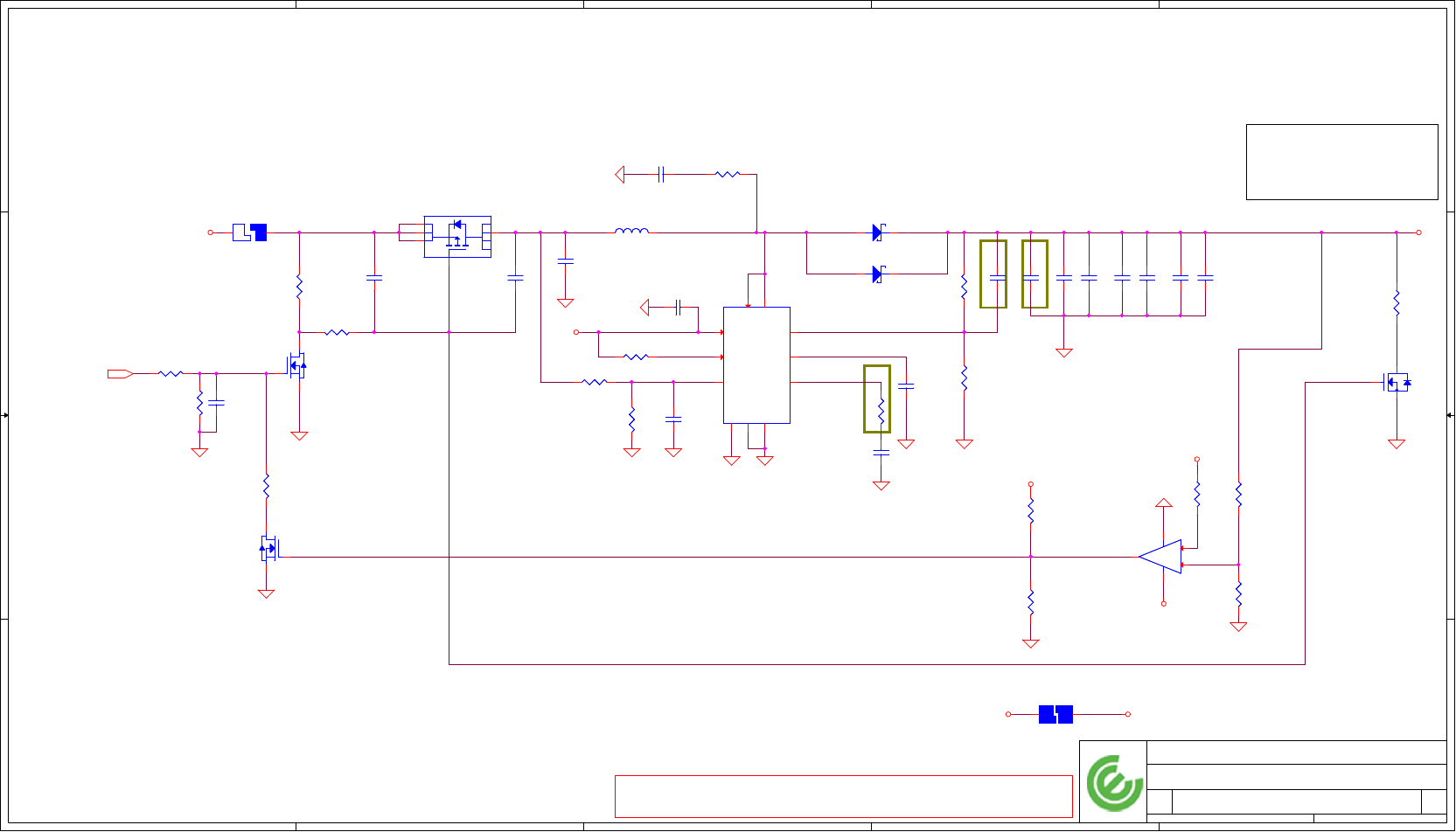This screenshot has width=1456, height=832.
Task: Select the resistor above the far-right MOSFET
Action: 1397,302
